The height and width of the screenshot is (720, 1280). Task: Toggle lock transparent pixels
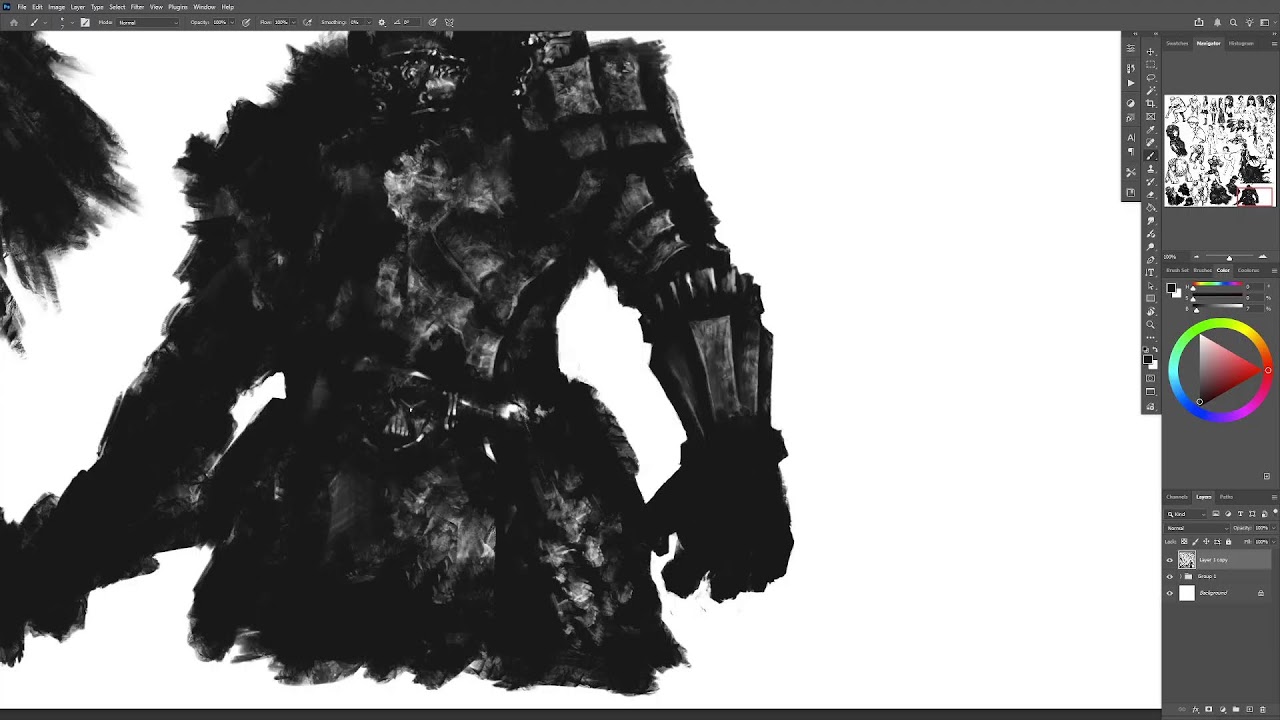(x=1184, y=541)
